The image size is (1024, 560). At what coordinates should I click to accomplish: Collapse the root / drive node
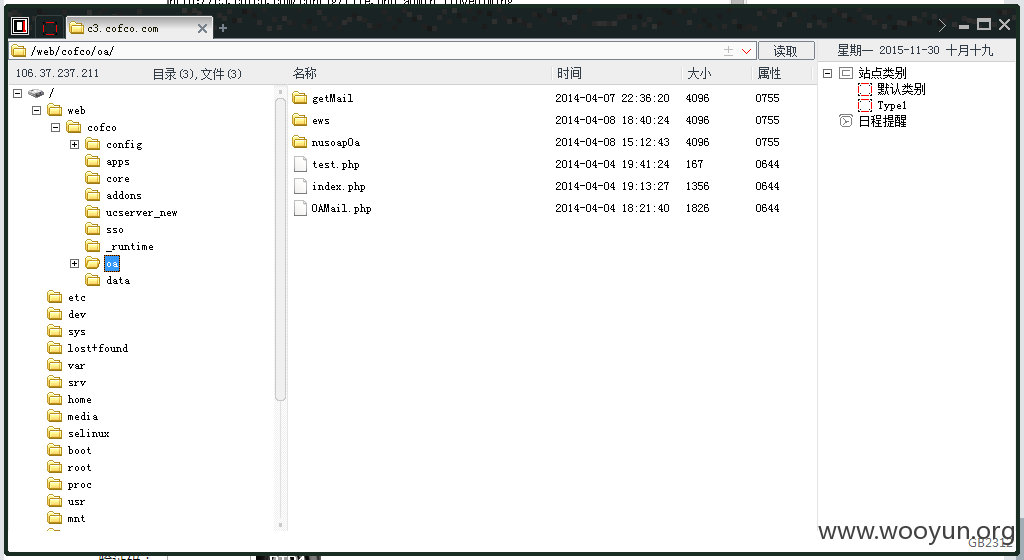pyautogui.click(x=18, y=93)
